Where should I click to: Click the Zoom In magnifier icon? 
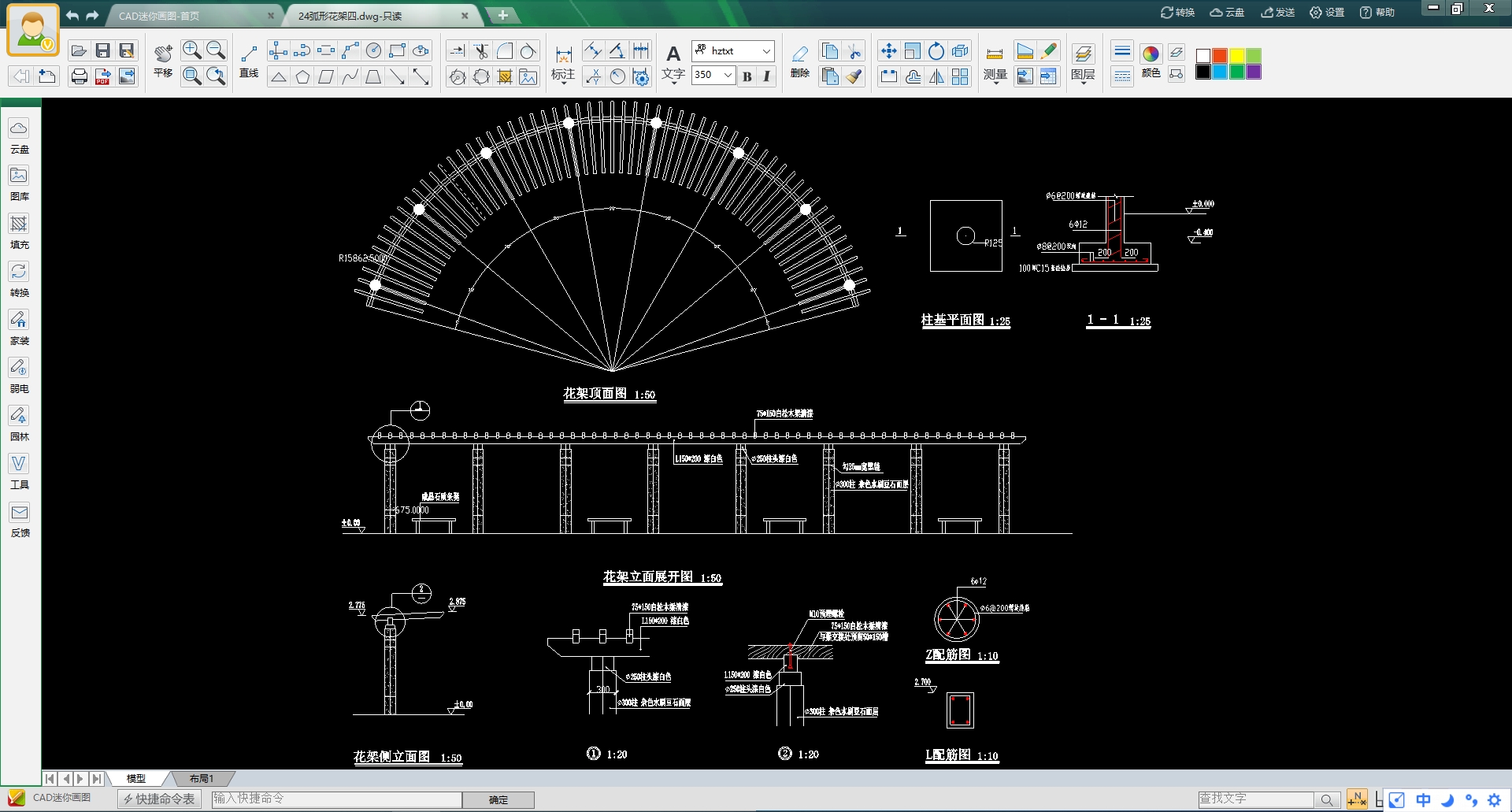click(191, 50)
